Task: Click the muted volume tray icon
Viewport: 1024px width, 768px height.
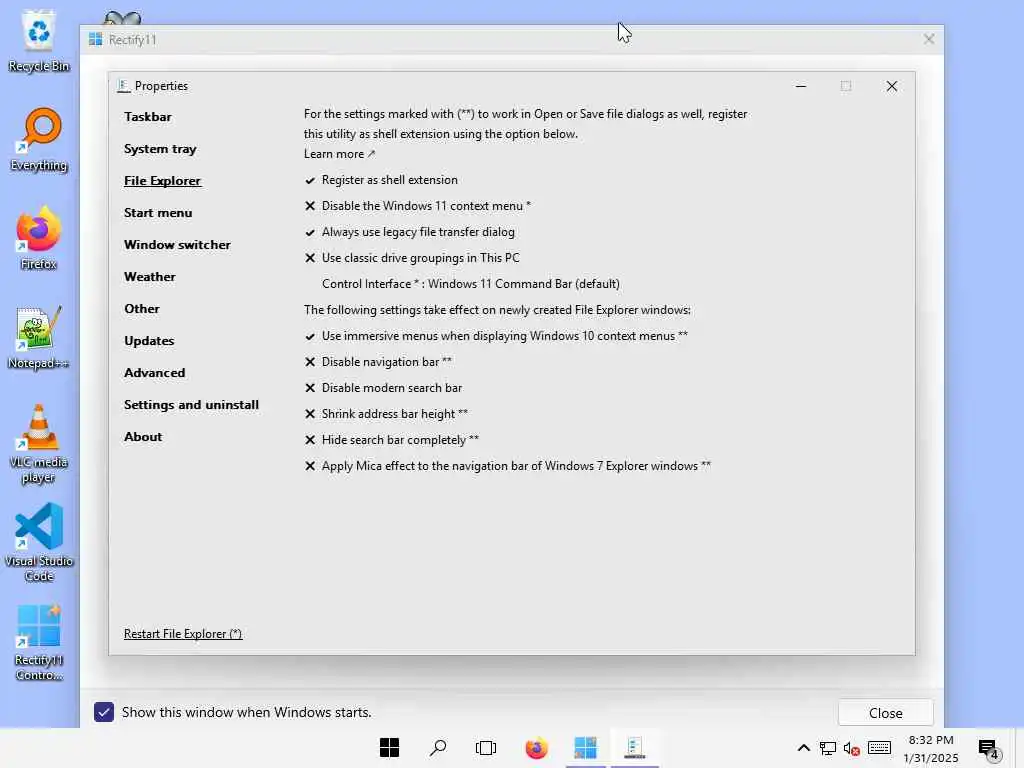Action: [x=852, y=748]
